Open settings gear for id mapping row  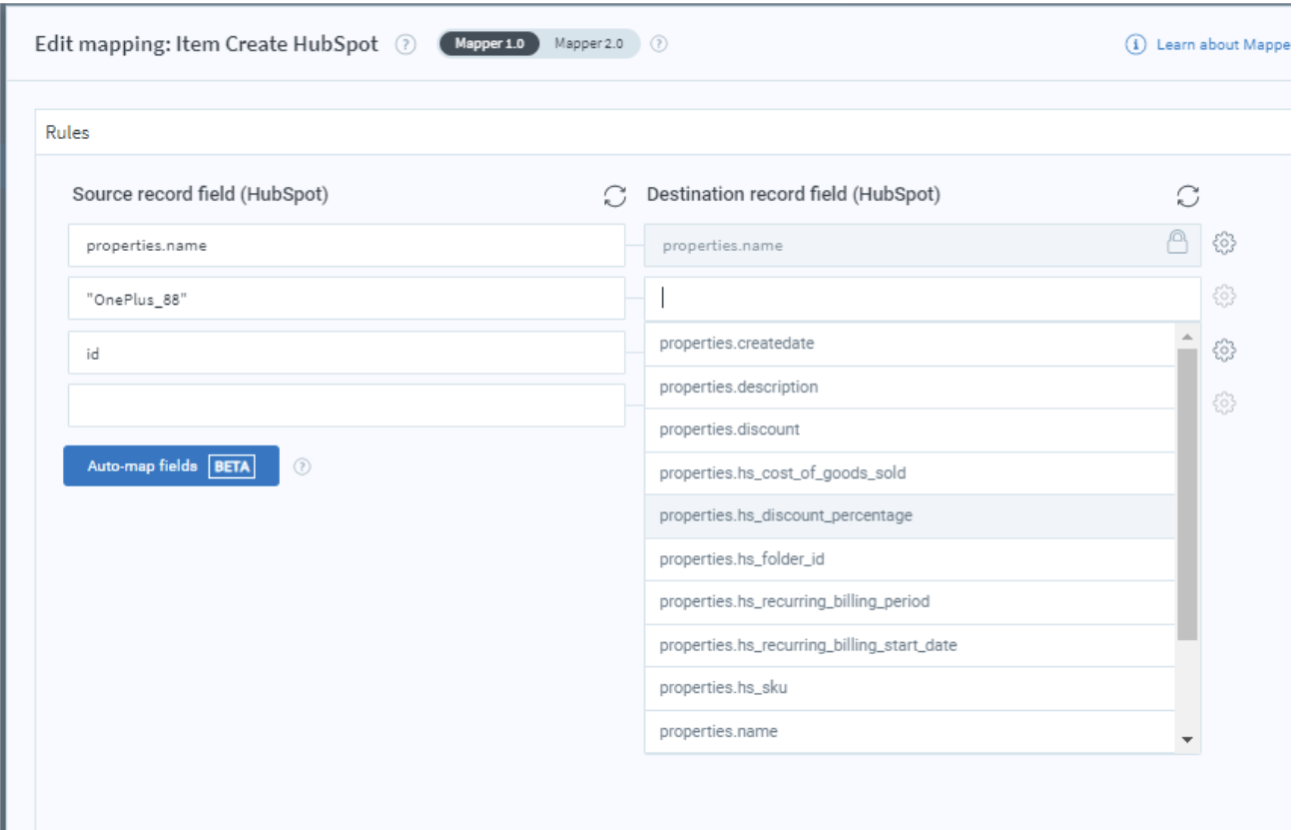click(x=1225, y=350)
